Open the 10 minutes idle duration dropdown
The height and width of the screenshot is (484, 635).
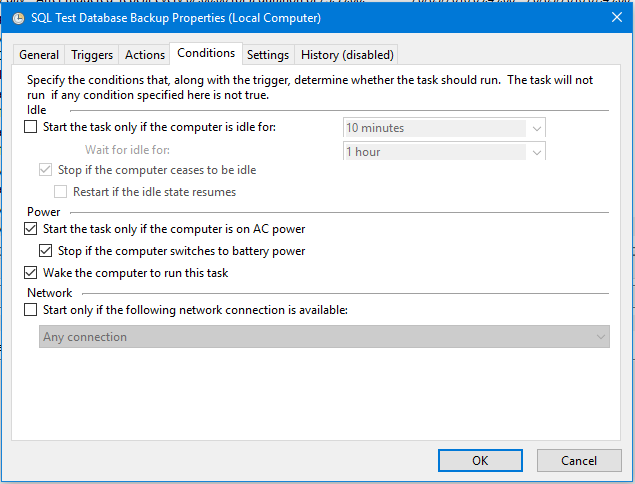tap(444, 128)
